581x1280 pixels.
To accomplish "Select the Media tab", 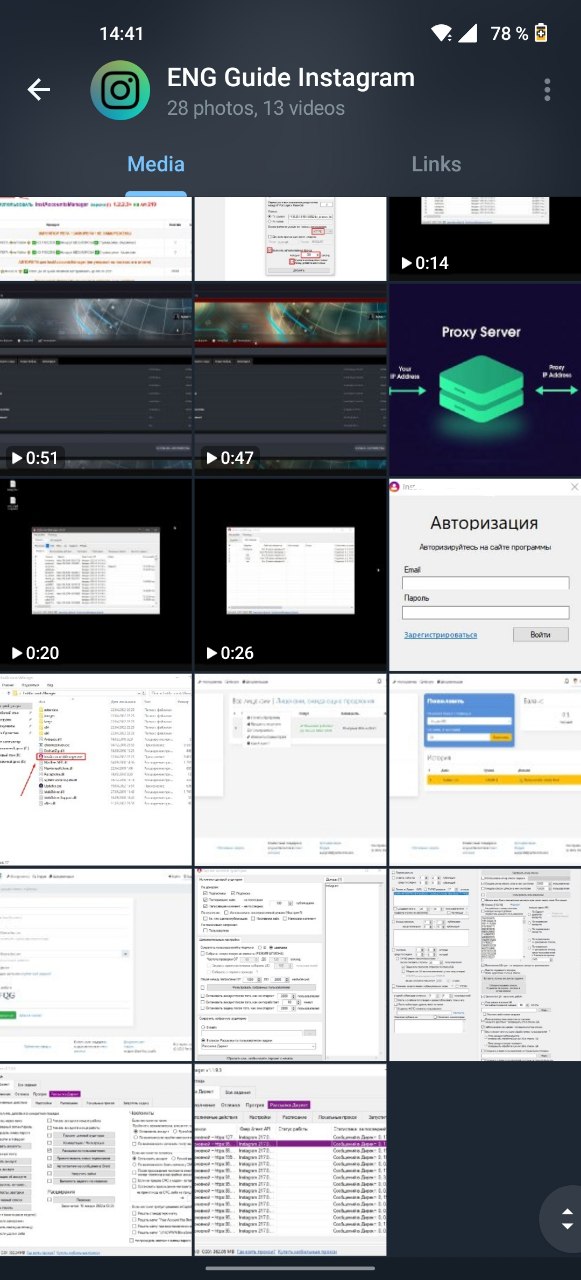I will click(x=156, y=164).
